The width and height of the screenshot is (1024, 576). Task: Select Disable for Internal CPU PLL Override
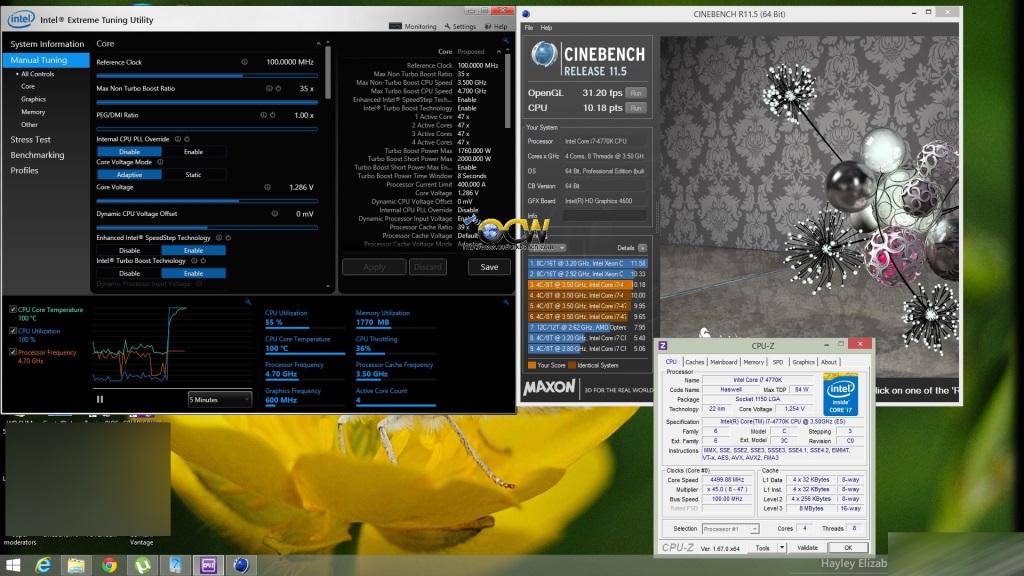click(x=129, y=152)
